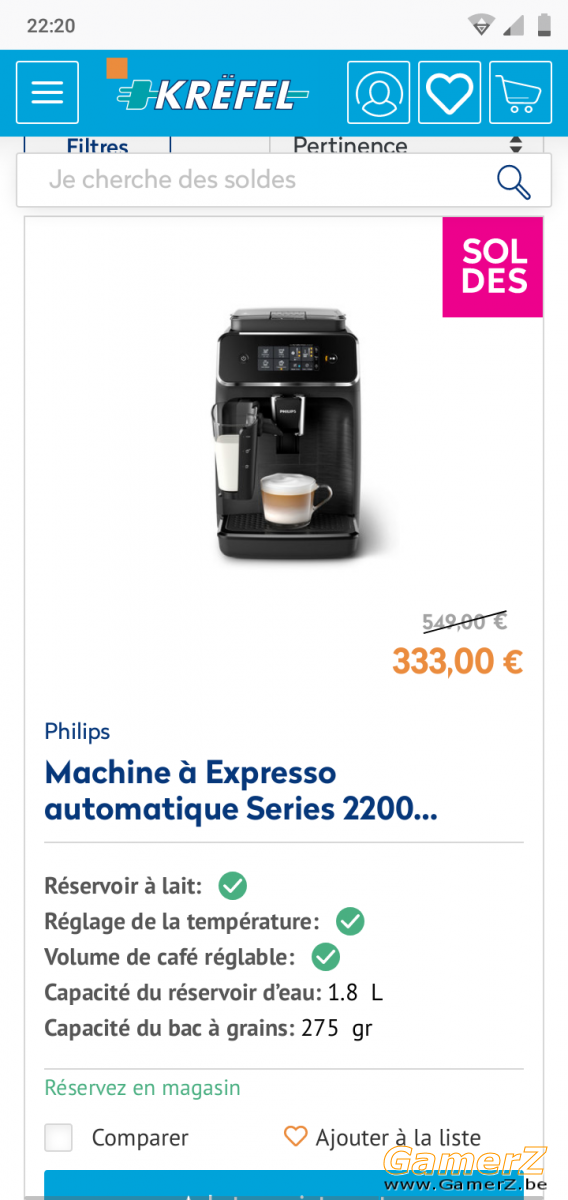Open the wishlist heart icon in header
This screenshot has height=1200, width=568.
pos(450,92)
